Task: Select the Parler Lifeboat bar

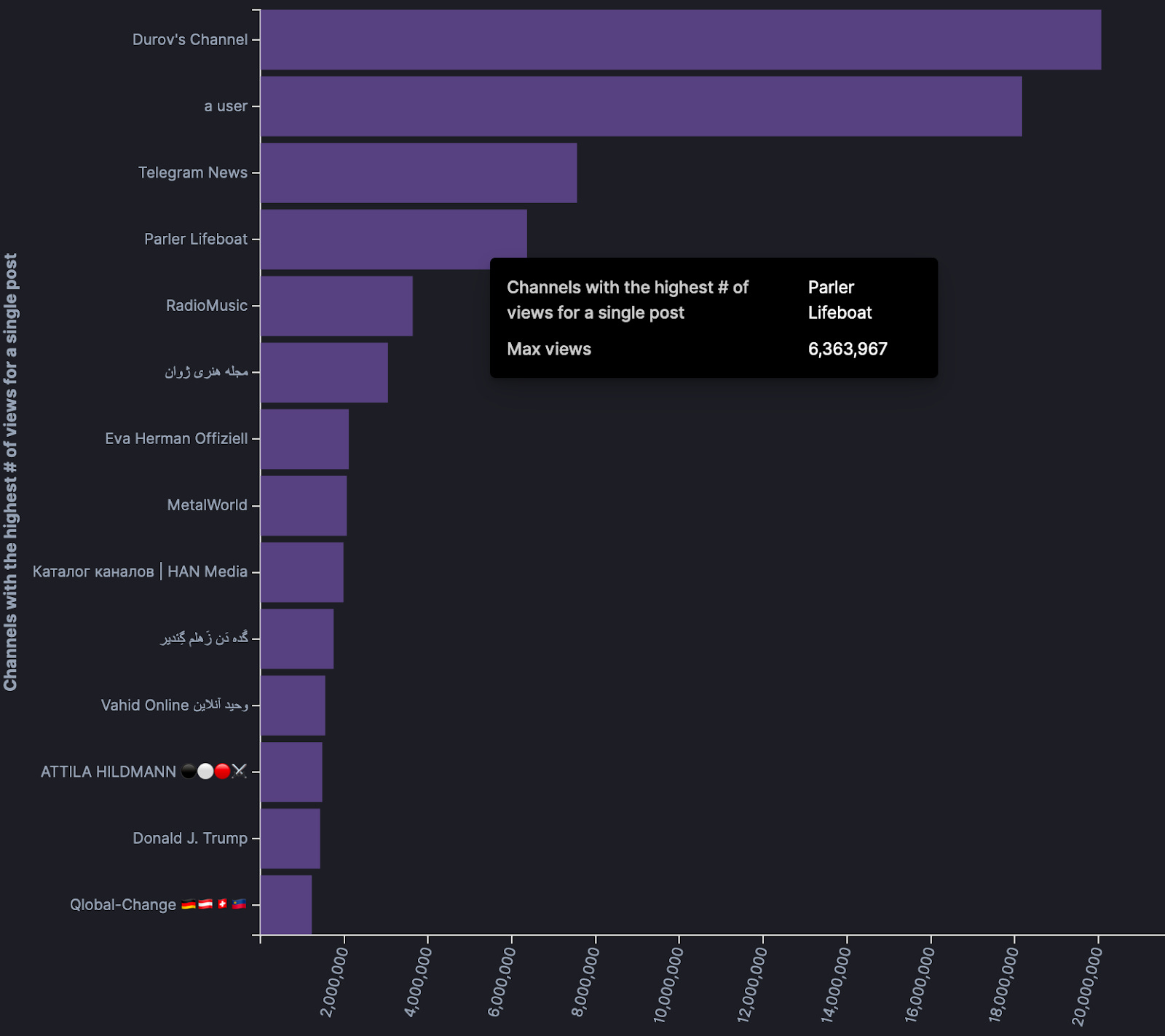Action: click(x=394, y=240)
